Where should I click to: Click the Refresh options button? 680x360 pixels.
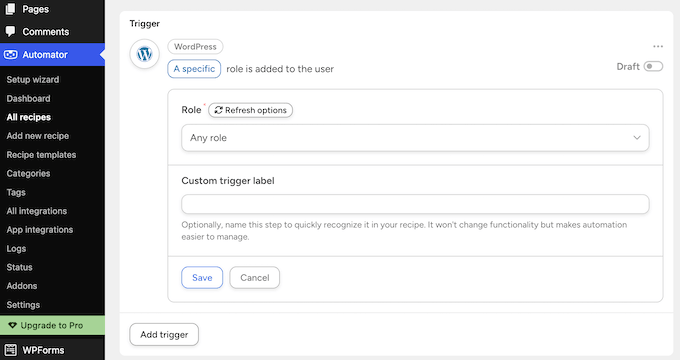click(251, 110)
